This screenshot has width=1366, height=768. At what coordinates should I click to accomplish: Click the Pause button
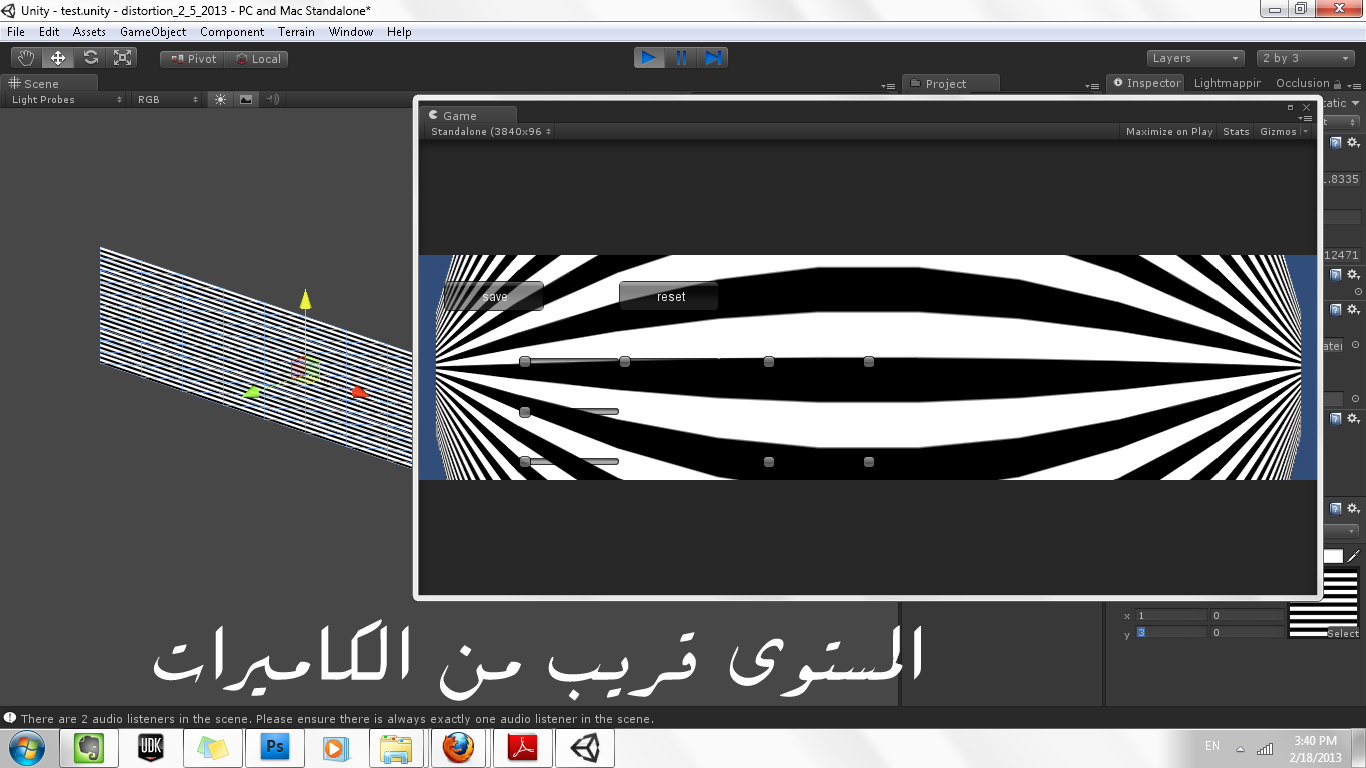click(681, 58)
